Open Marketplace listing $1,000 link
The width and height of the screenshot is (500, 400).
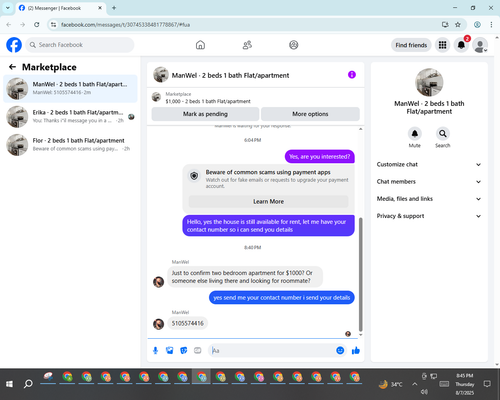(208, 101)
